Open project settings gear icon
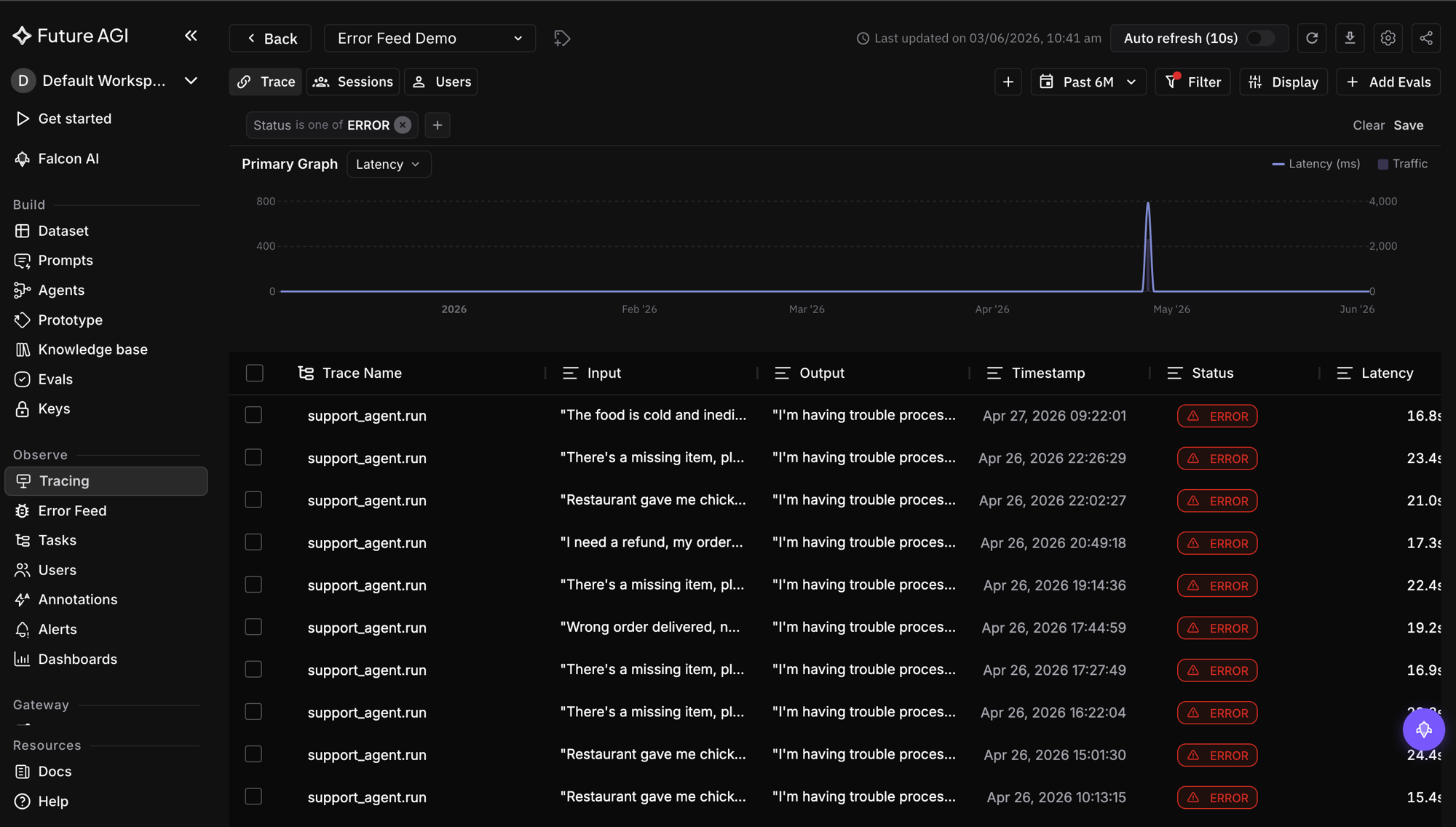Image resolution: width=1456 pixels, height=827 pixels. tap(1388, 38)
